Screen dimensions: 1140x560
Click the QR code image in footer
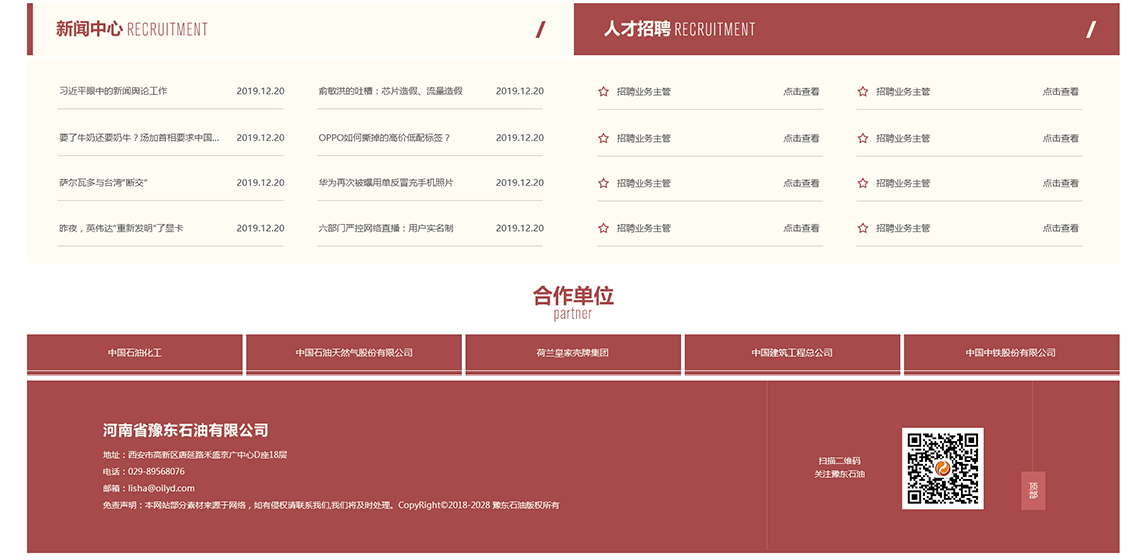[x=942, y=468]
